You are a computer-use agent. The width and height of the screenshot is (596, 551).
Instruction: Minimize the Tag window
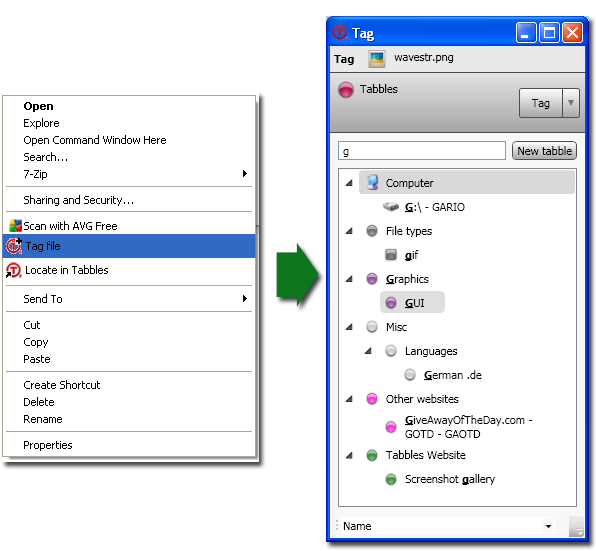click(526, 33)
